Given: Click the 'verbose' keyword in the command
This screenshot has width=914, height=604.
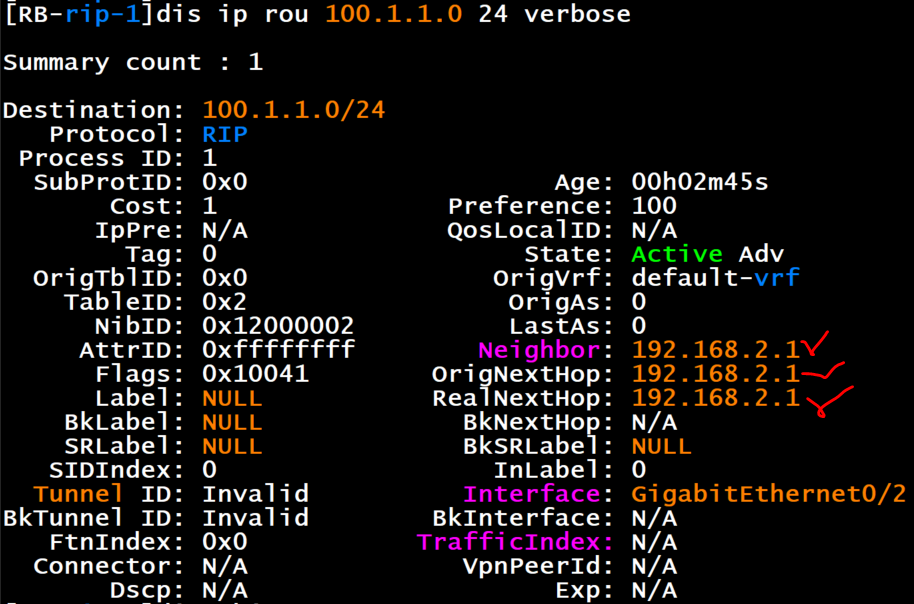Looking at the screenshot, I should pyautogui.click(x=578, y=13).
